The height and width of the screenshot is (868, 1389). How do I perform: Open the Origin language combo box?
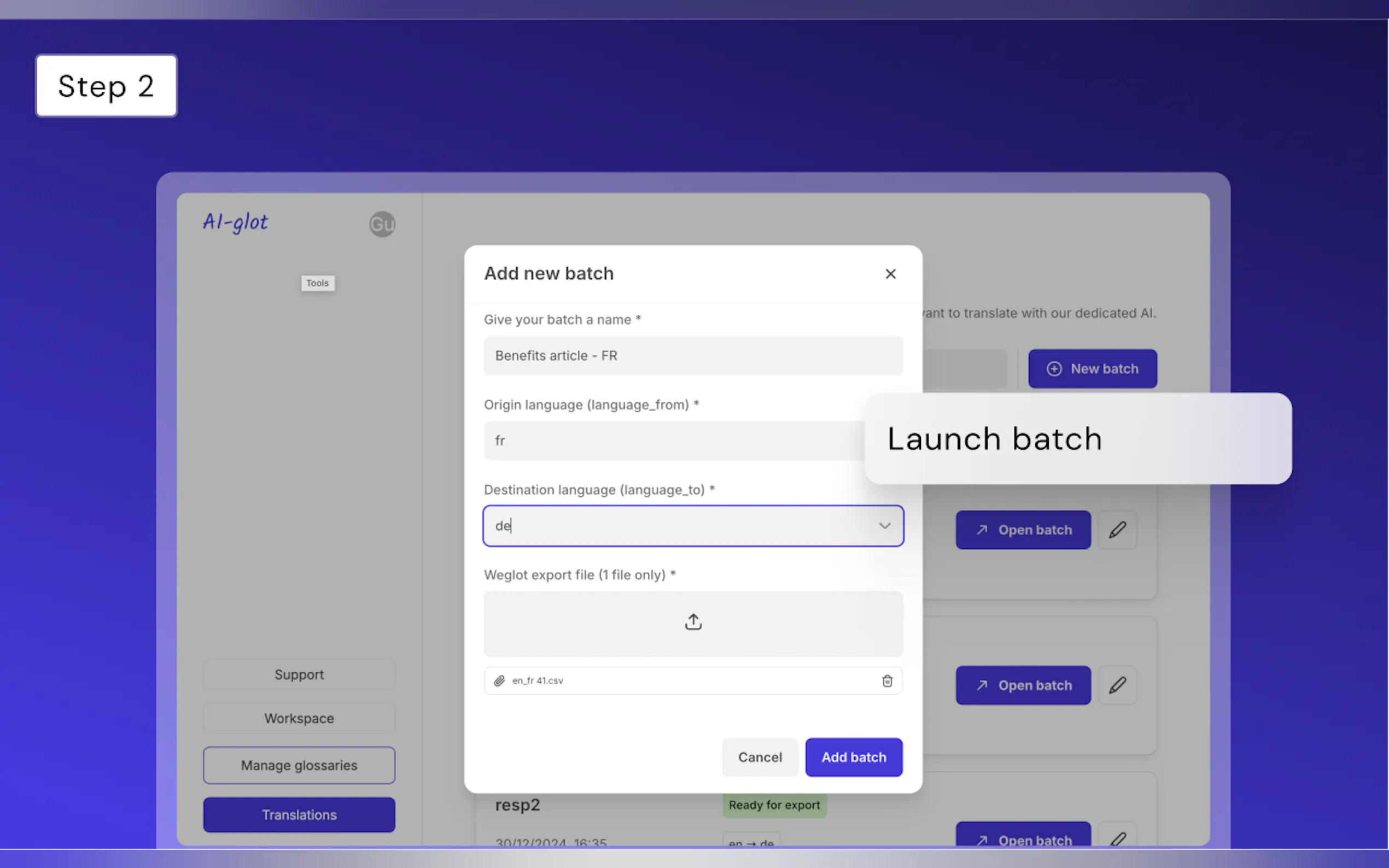click(672, 441)
